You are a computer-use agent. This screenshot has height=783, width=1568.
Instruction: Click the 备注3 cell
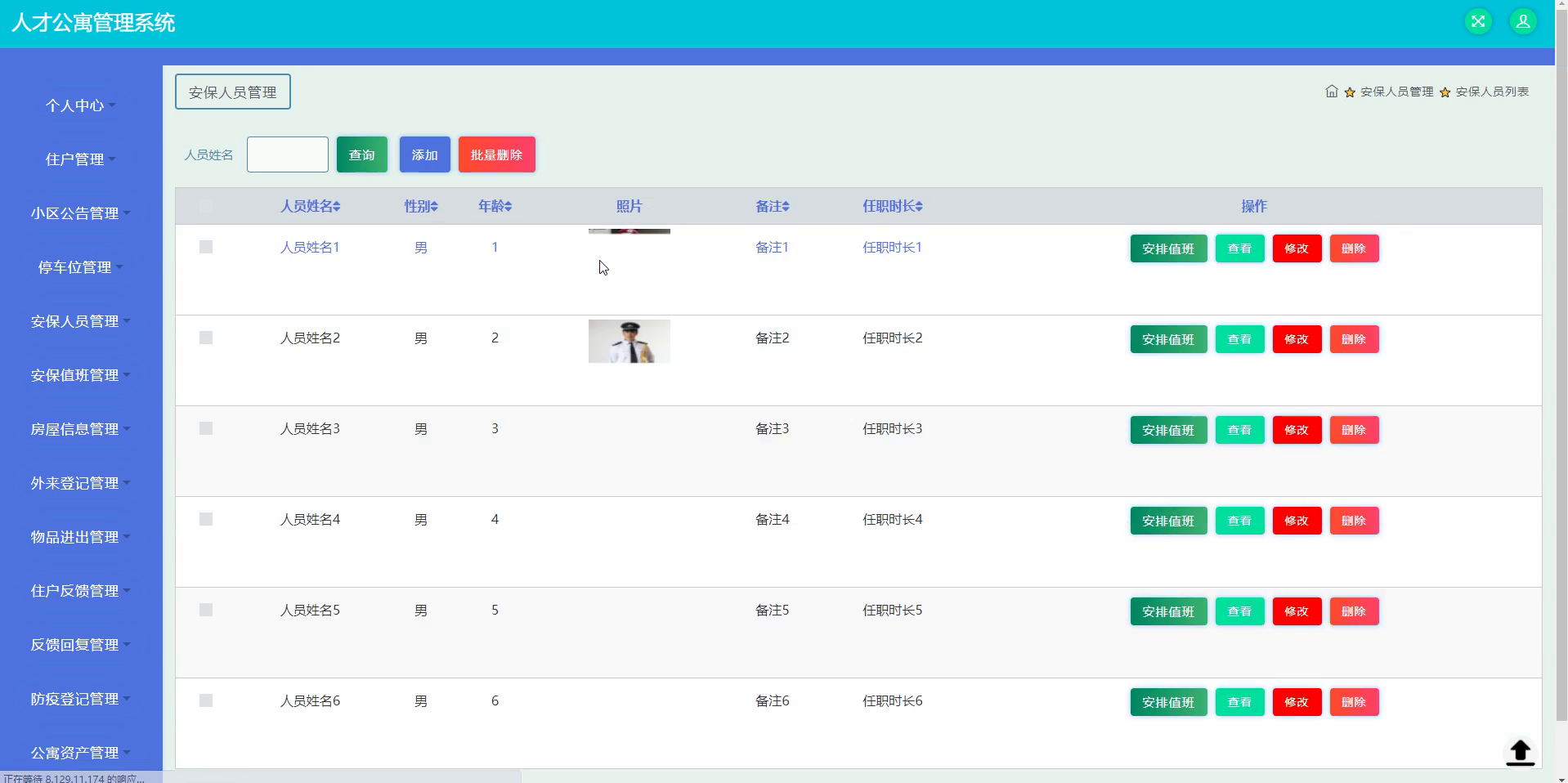[773, 428]
